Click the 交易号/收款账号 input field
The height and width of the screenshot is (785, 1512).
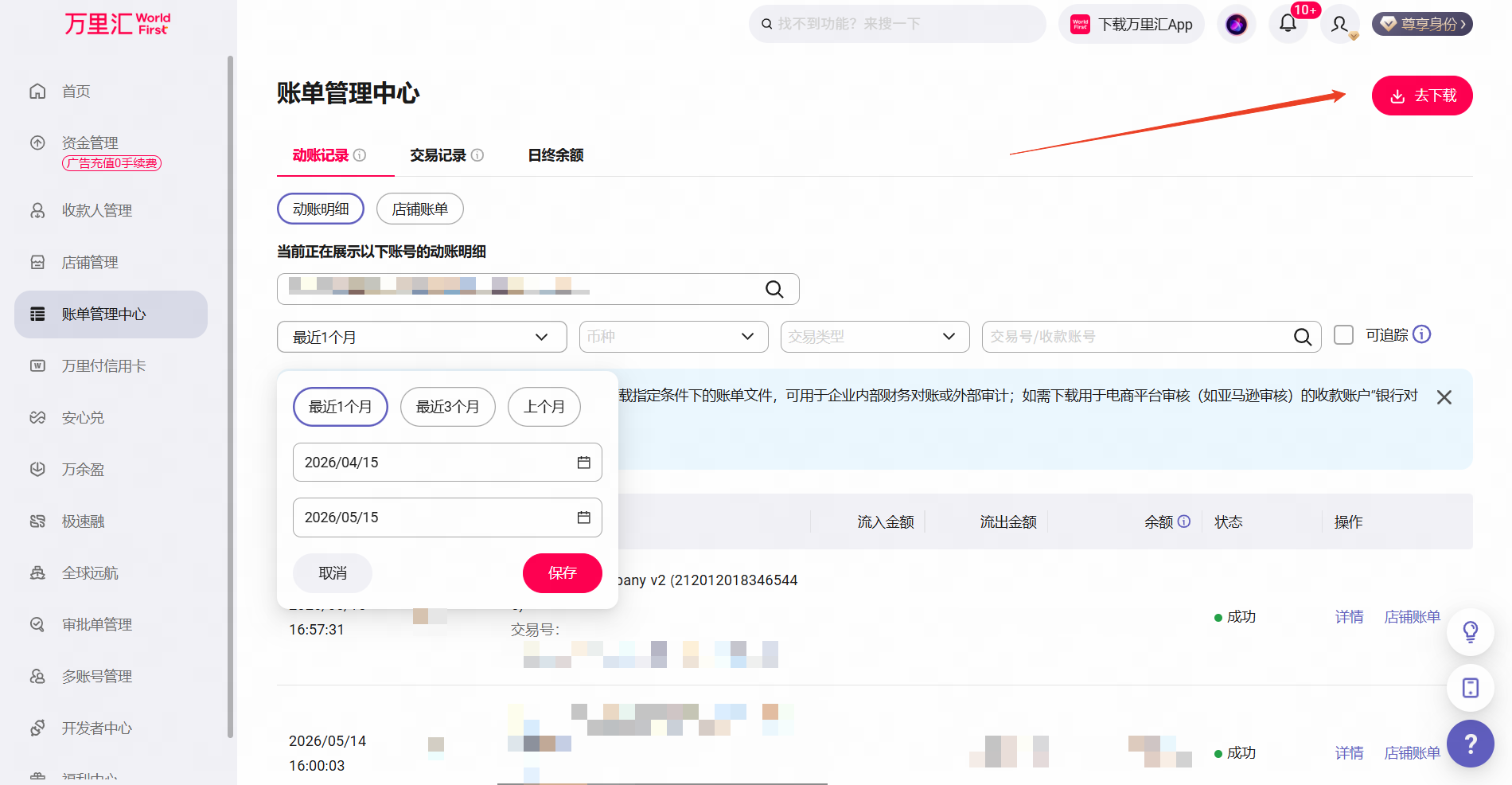[1152, 337]
